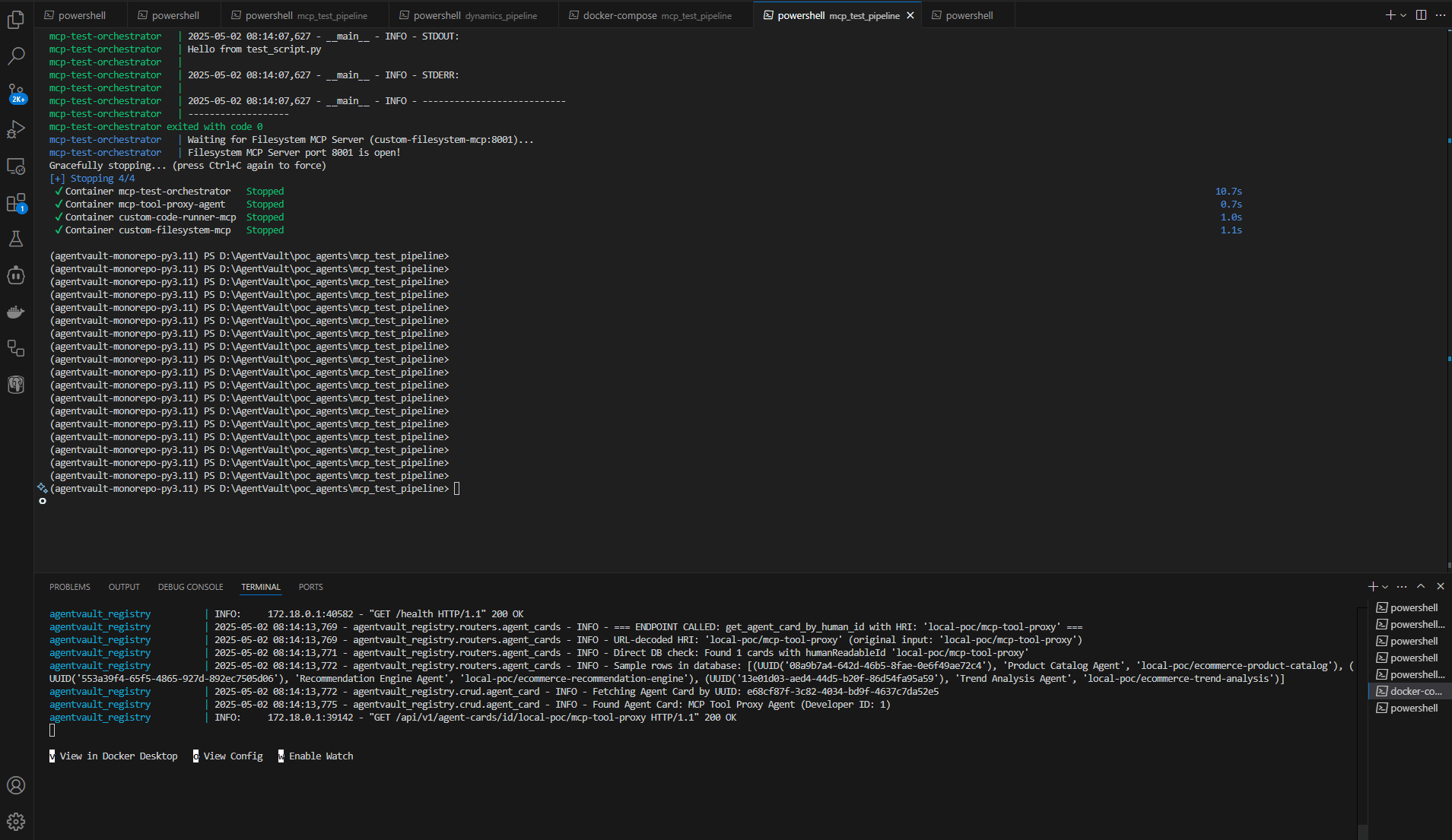Viewport: 1452px width, 840px height.
Task: Select the TERMINAL panel tab
Action: (x=261, y=587)
